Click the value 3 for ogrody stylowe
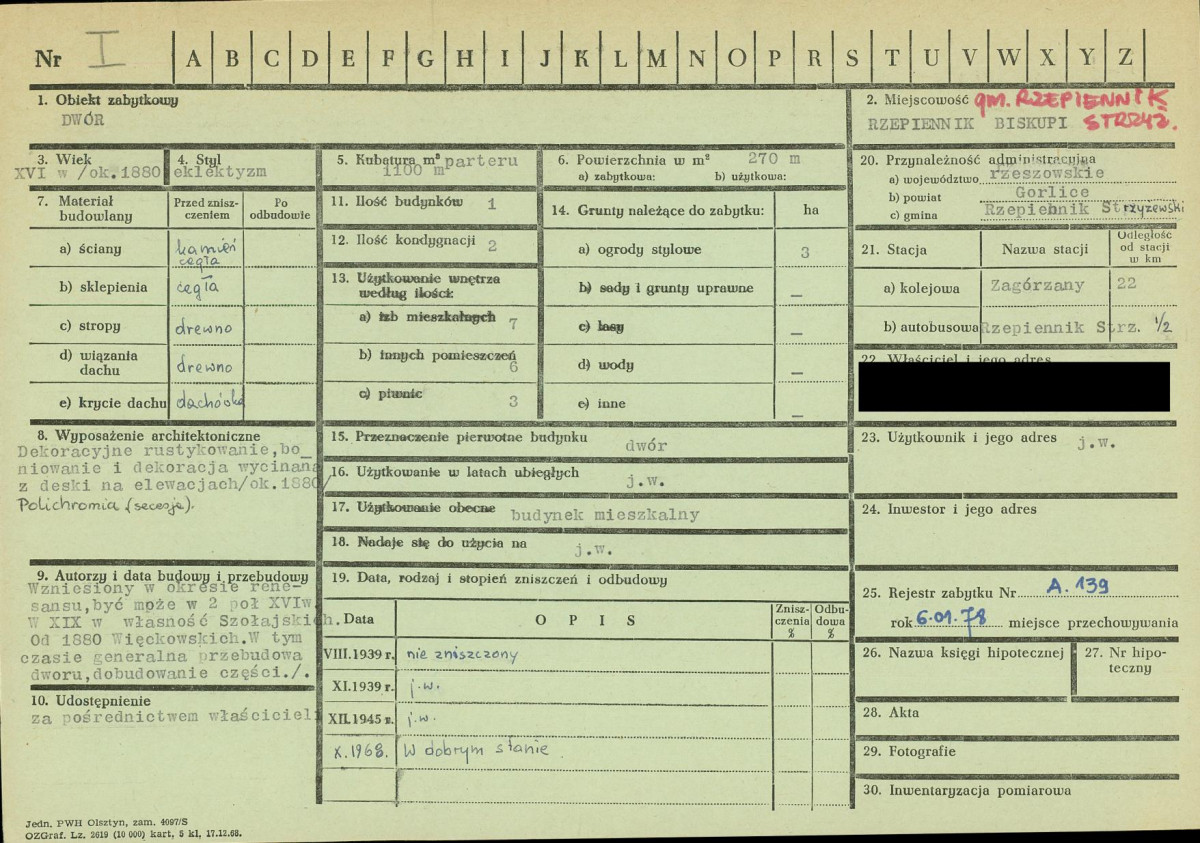 pos(806,254)
